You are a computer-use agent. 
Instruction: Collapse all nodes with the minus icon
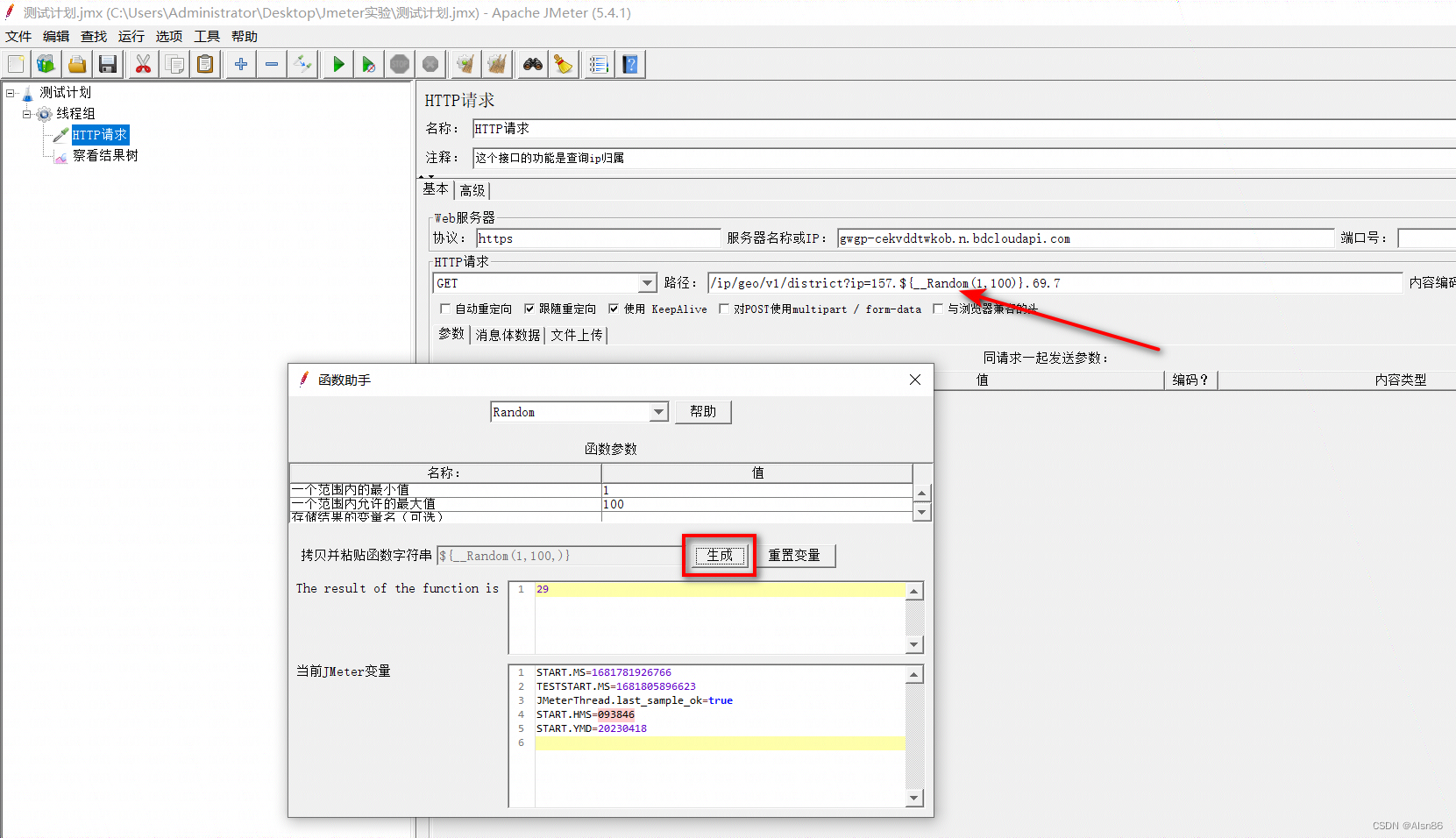point(272,64)
